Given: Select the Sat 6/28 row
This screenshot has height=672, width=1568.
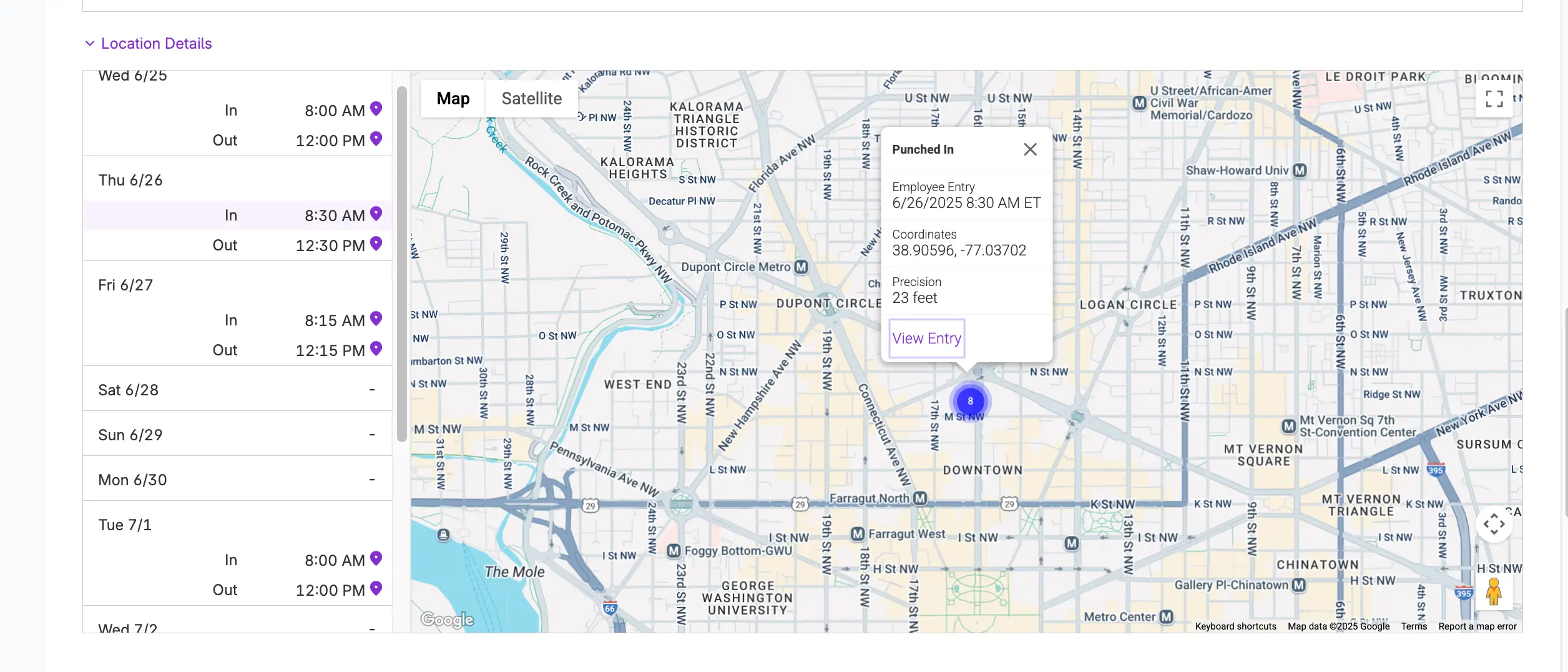Looking at the screenshot, I should [x=238, y=390].
